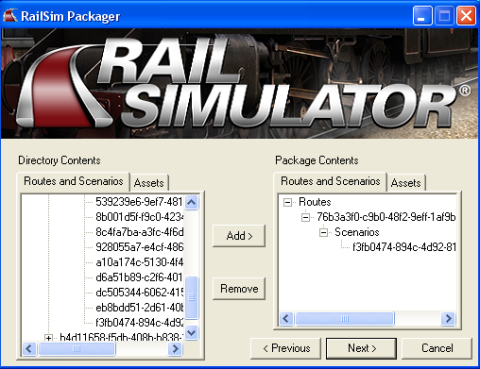Minimize the RailSim Packager window

tap(422, 16)
